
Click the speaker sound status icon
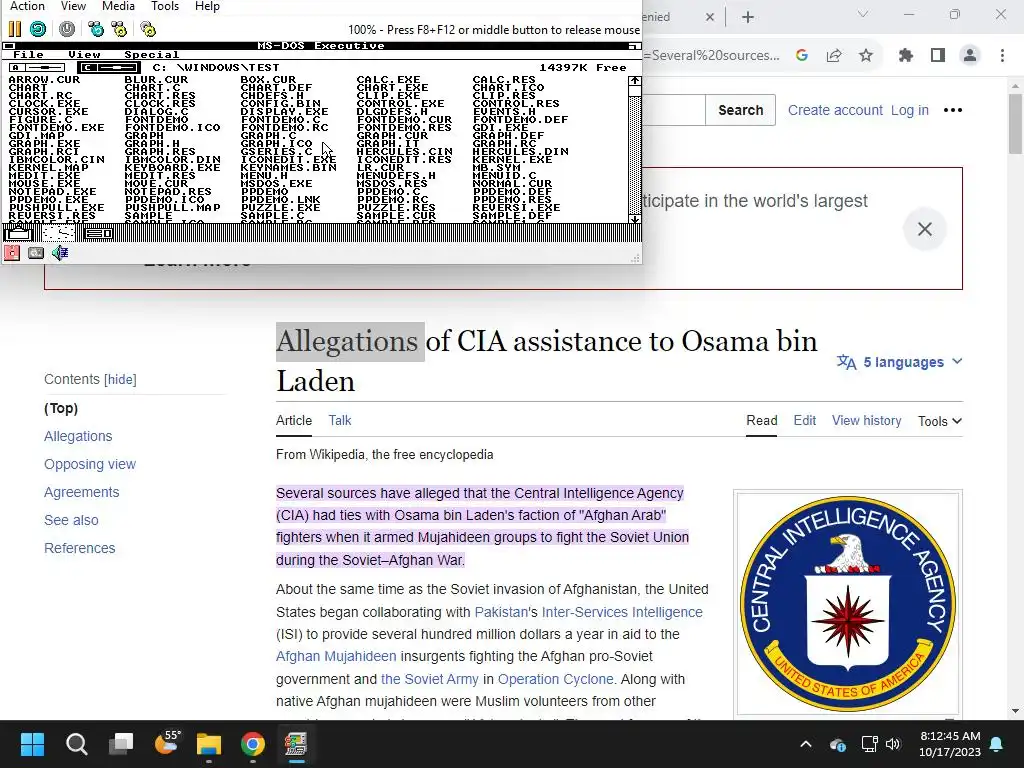tap(60, 253)
